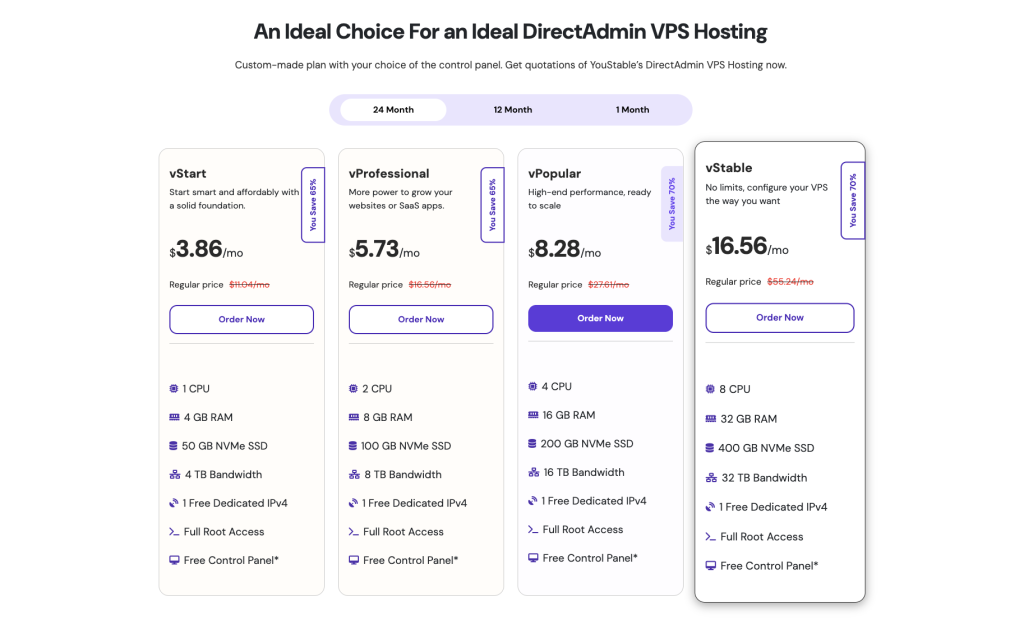Select the NVMe SSD icon in vPopular plan
Image resolution: width=1024 pixels, height=620 pixels.
pos(533,443)
